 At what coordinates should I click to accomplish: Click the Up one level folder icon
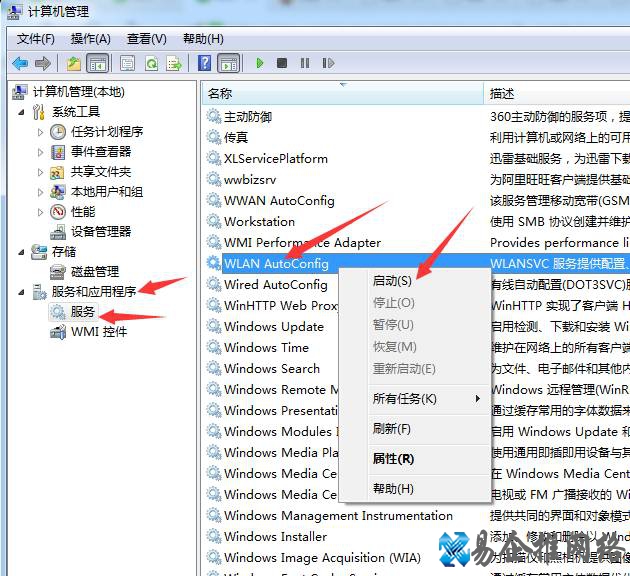[x=74, y=63]
